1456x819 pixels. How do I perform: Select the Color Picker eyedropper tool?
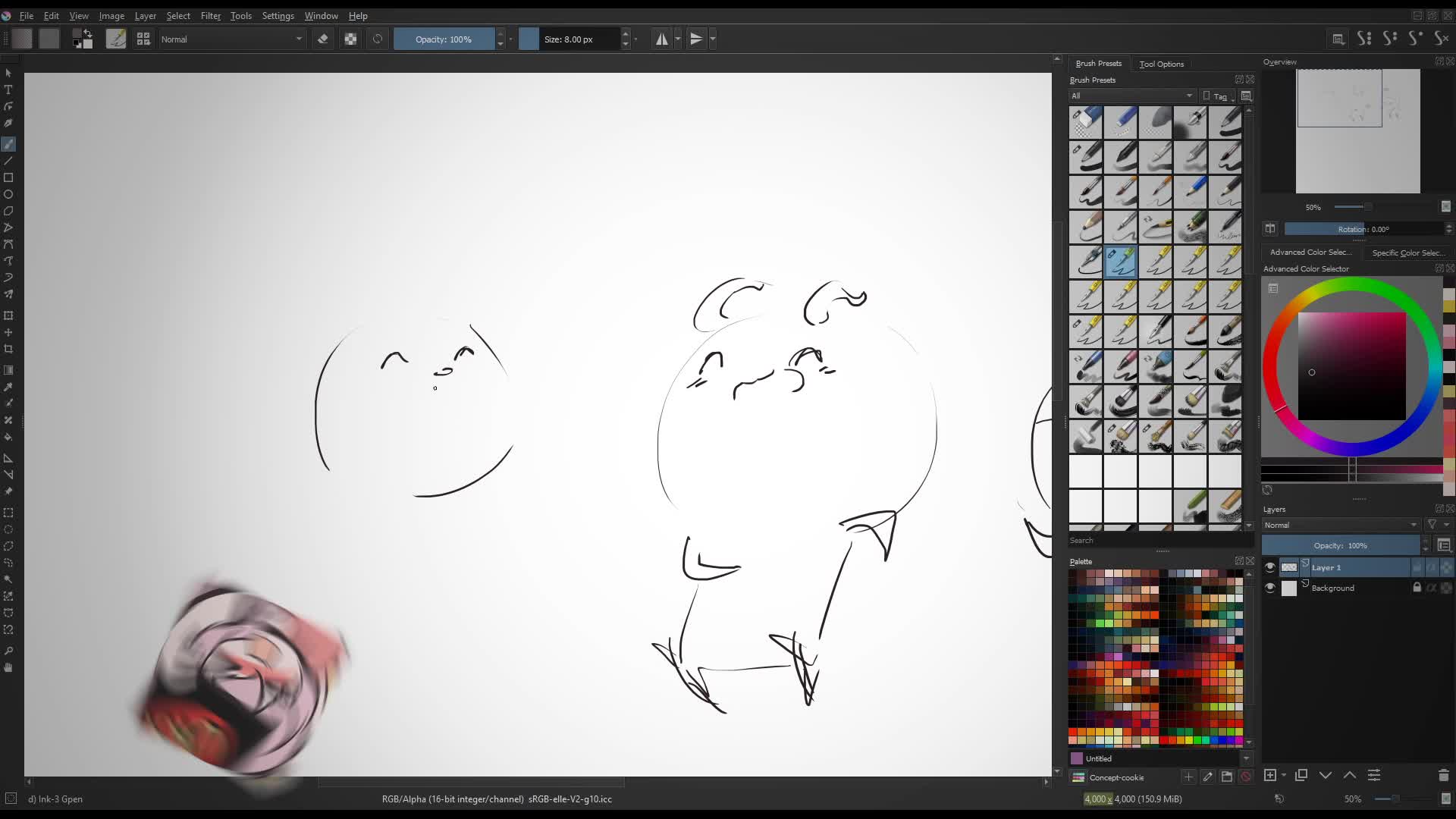(8, 387)
